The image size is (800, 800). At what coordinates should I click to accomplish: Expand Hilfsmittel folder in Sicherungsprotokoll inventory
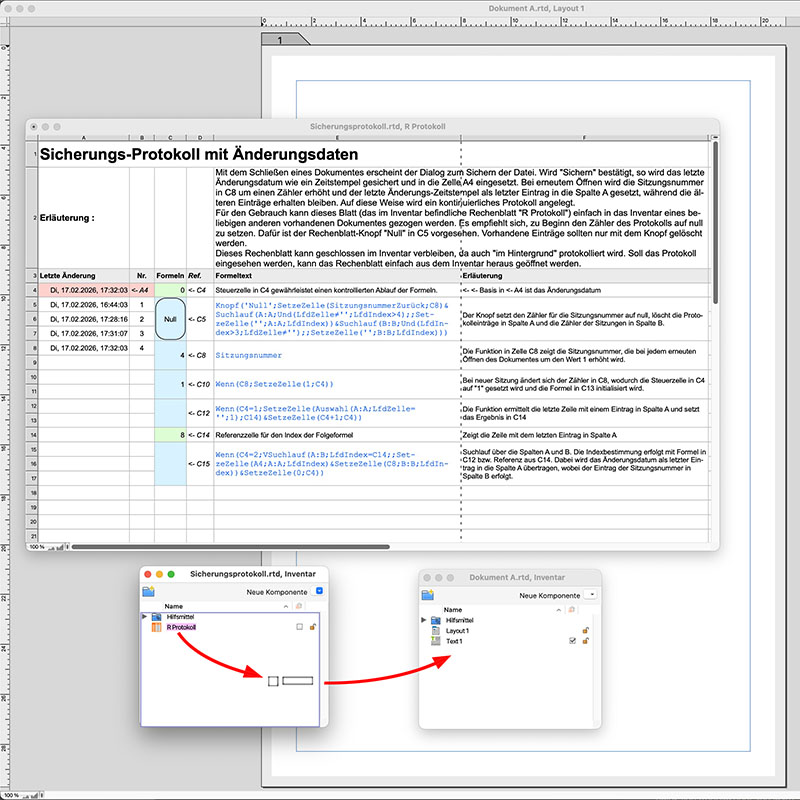coord(145,617)
